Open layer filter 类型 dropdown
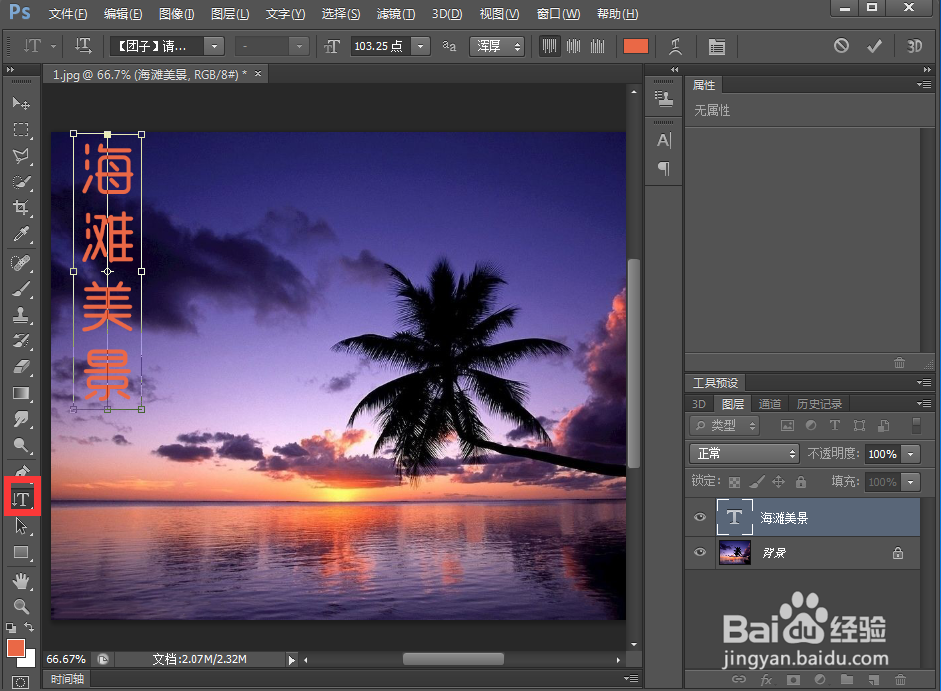 pyautogui.click(x=724, y=426)
